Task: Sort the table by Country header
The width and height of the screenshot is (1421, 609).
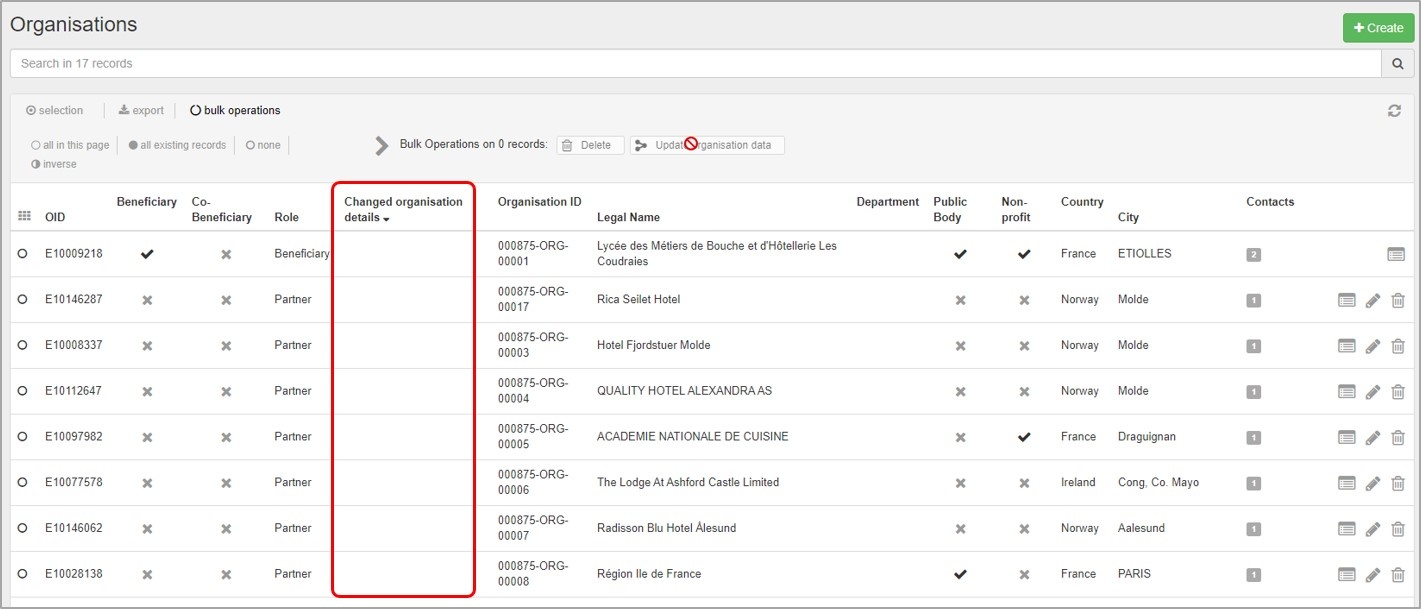Action: (1082, 202)
